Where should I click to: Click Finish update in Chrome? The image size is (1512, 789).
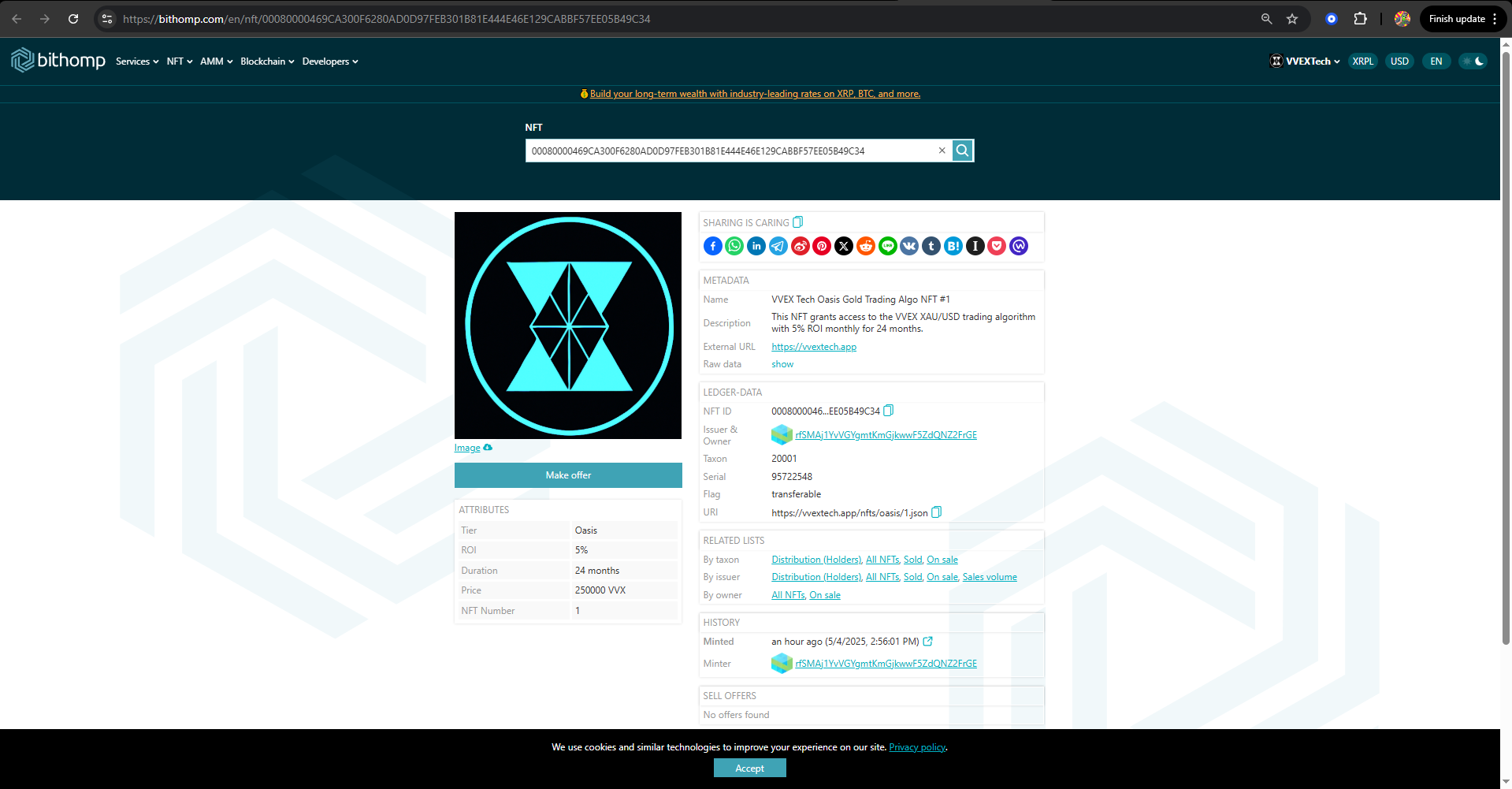pos(1457,19)
